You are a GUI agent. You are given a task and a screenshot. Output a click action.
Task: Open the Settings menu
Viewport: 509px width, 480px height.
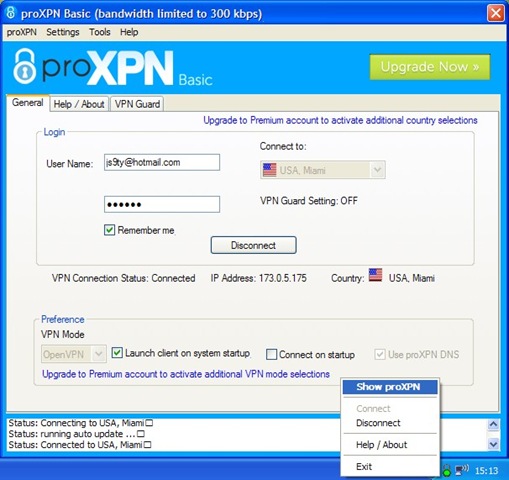click(63, 32)
